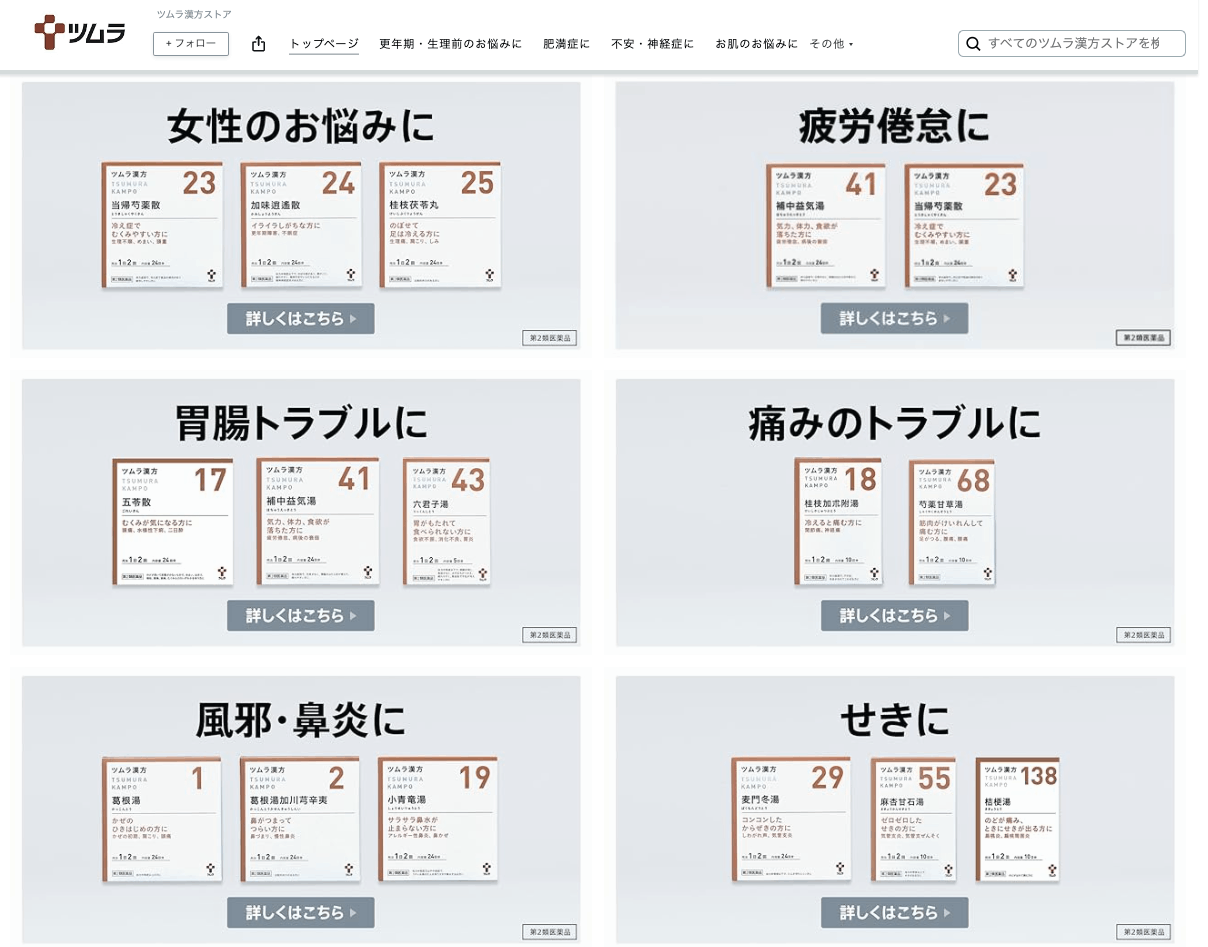This screenshot has width=1208, height=947.
Task: Click 第2類医薬品 label in 風邪・鼻炎に banner
Action: (x=549, y=932)
